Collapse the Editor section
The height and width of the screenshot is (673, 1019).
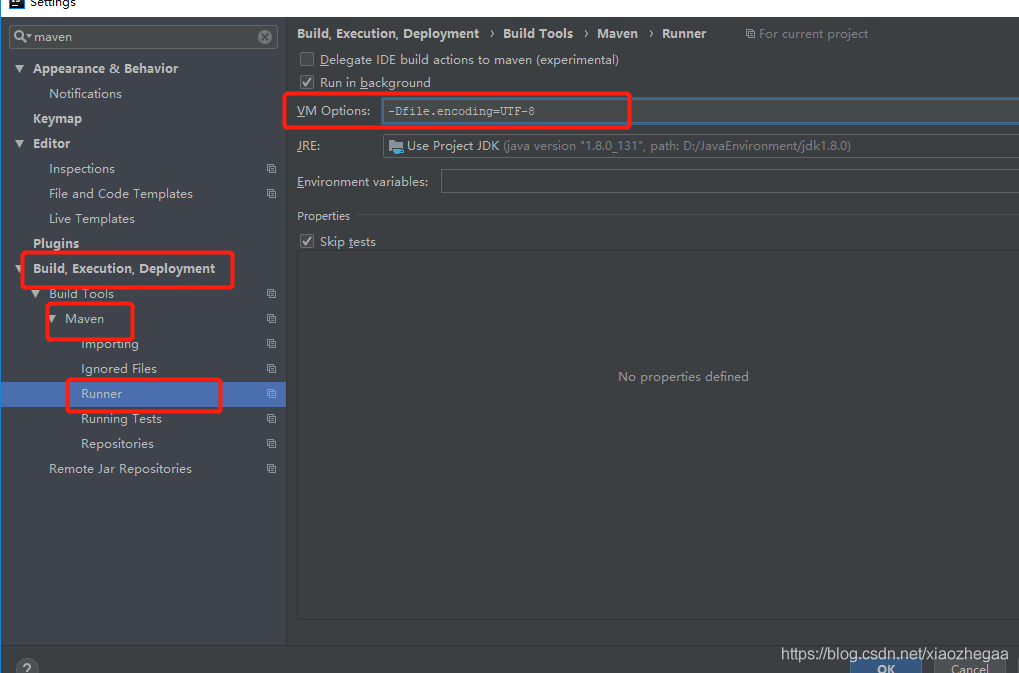[x=19, y=144]
